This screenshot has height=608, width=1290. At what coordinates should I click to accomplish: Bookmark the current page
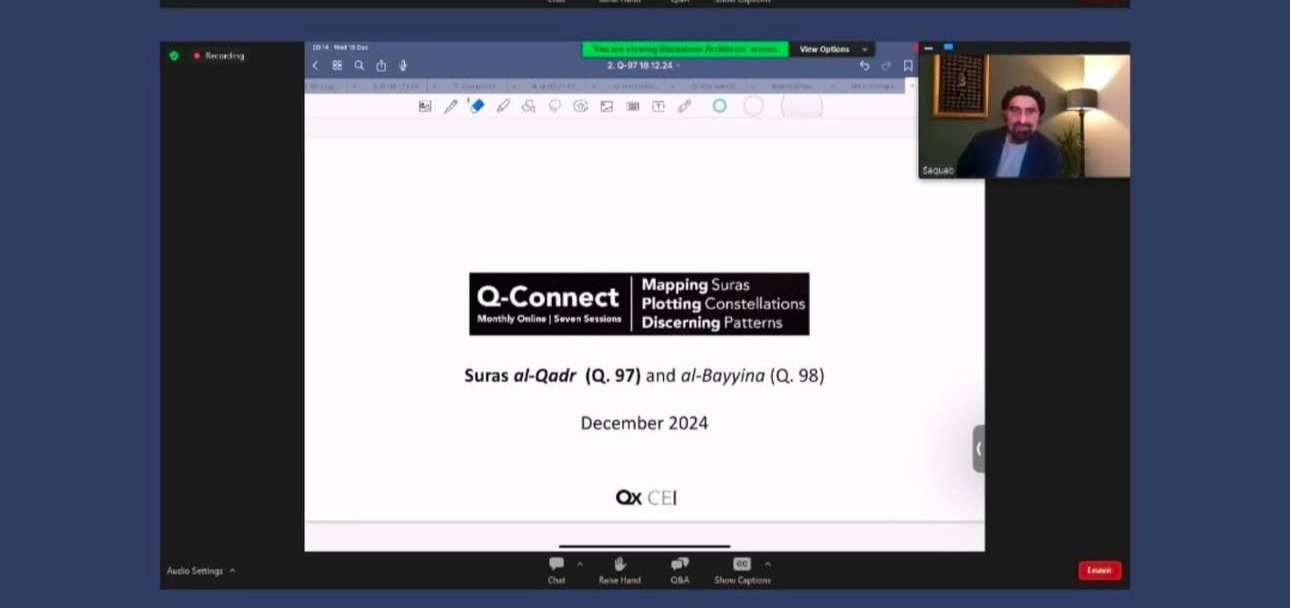click(908, 66)
